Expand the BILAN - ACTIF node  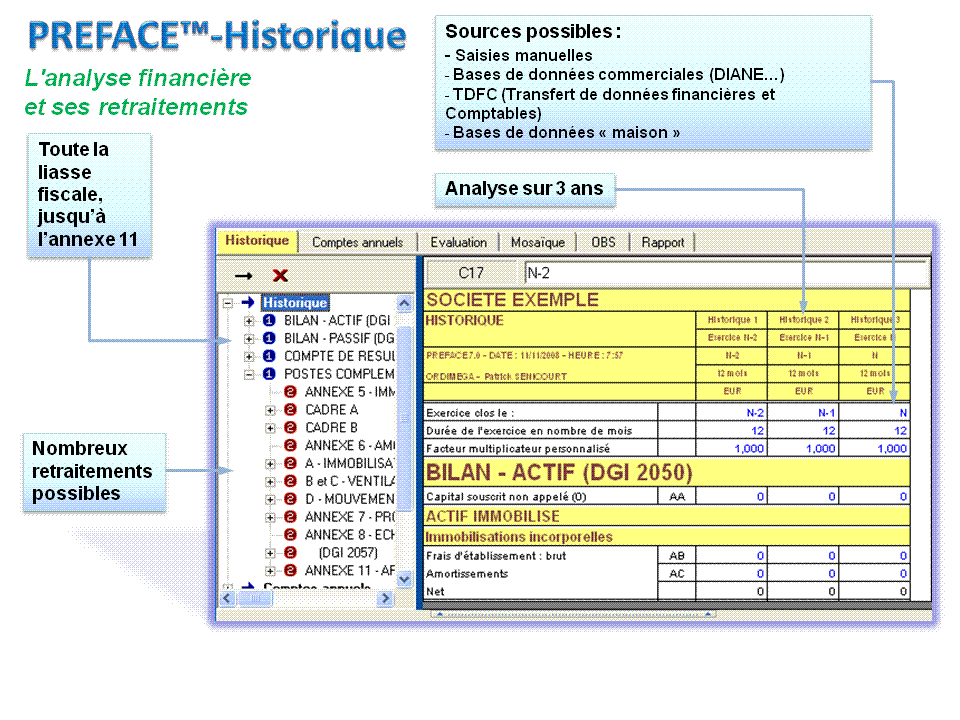(x=249, y=320)
